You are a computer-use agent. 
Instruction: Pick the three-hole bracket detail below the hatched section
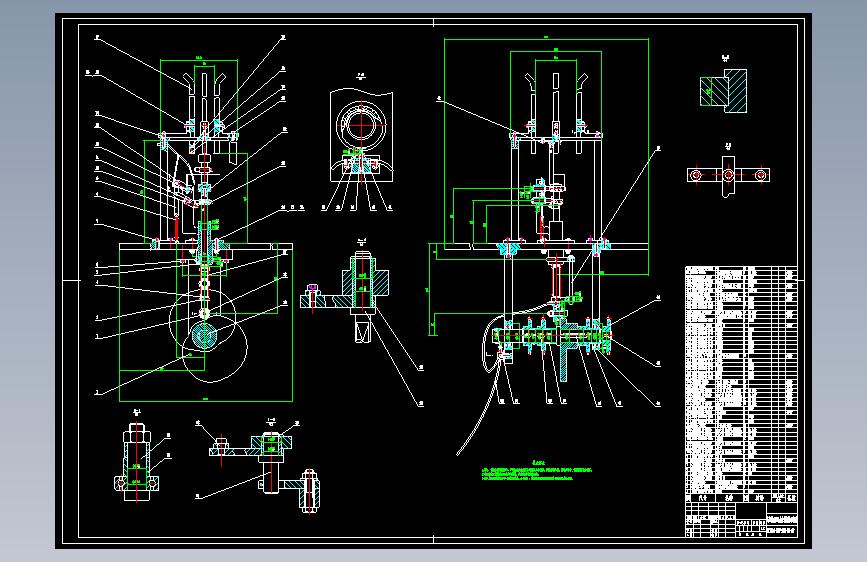[728, 175]
